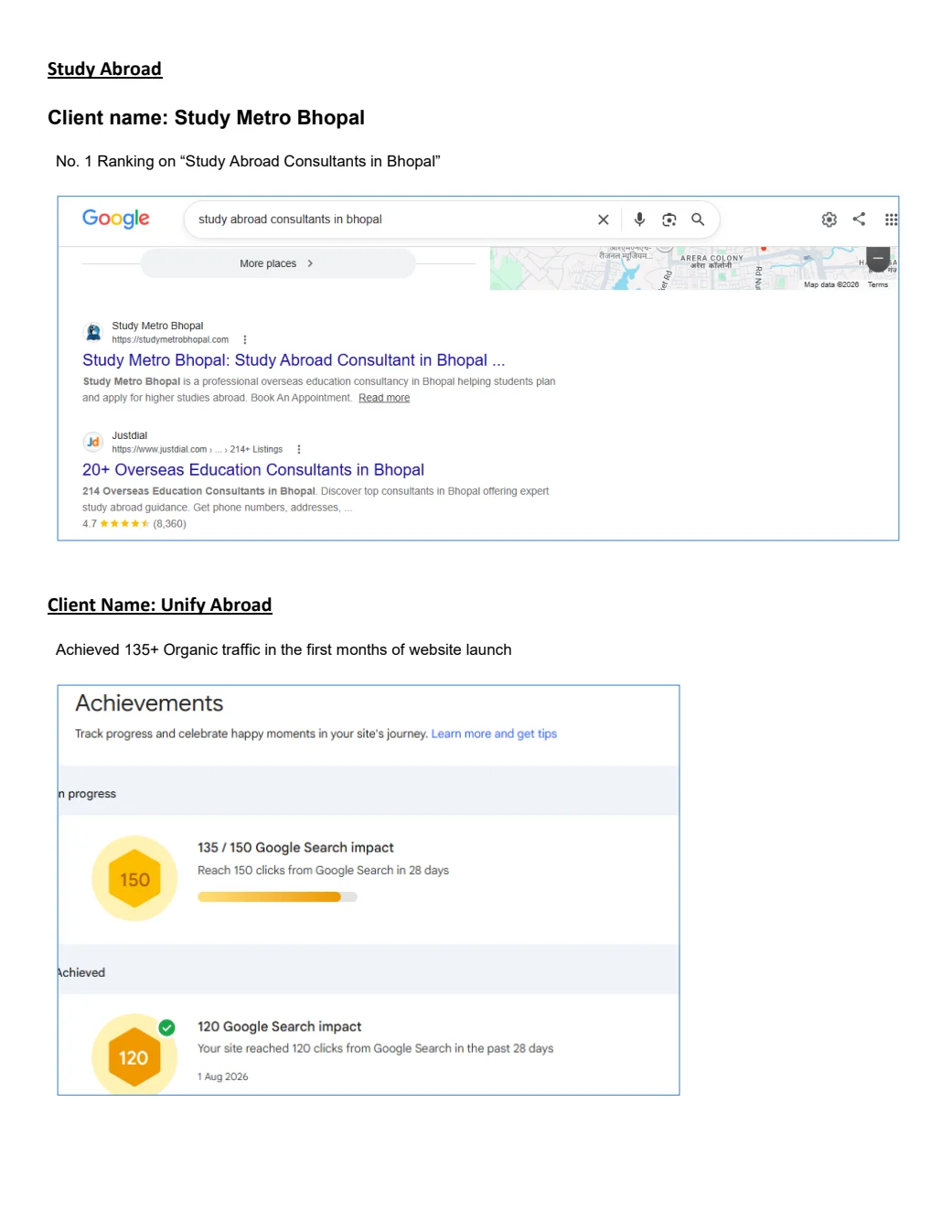The height and width of the screenshot is (1232, 952).
Task: Click Achieved 135+ Organic traffic caption
Action: tap(283, 650)
